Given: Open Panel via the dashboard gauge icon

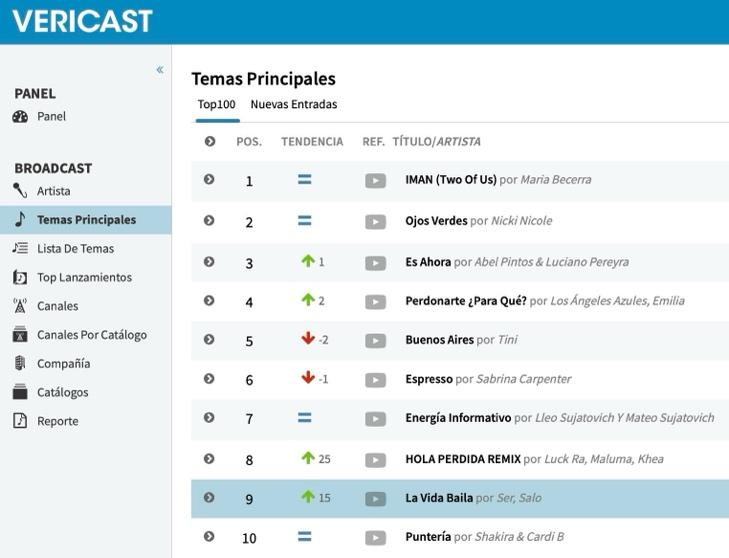Looking at the screenshot, I should tap(20, 116).
